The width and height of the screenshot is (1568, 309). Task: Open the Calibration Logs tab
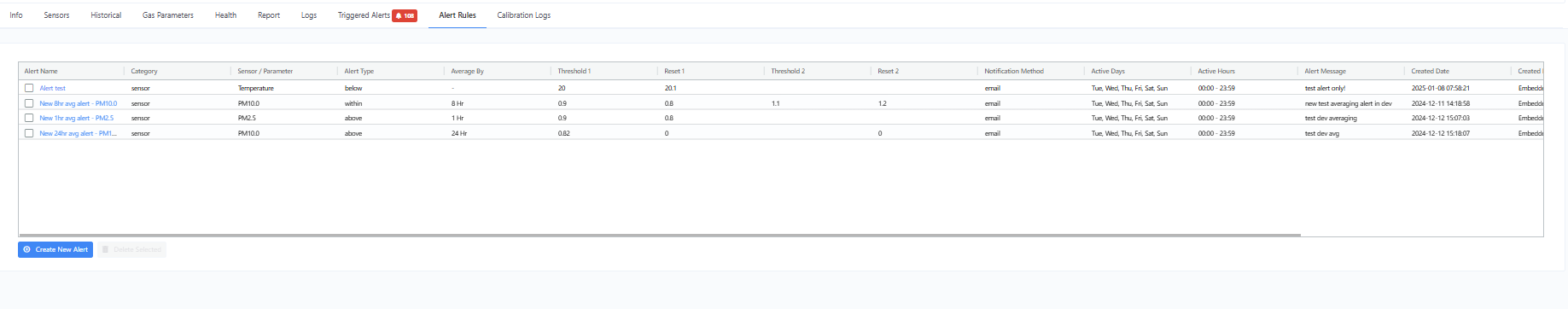click(524, 15)
